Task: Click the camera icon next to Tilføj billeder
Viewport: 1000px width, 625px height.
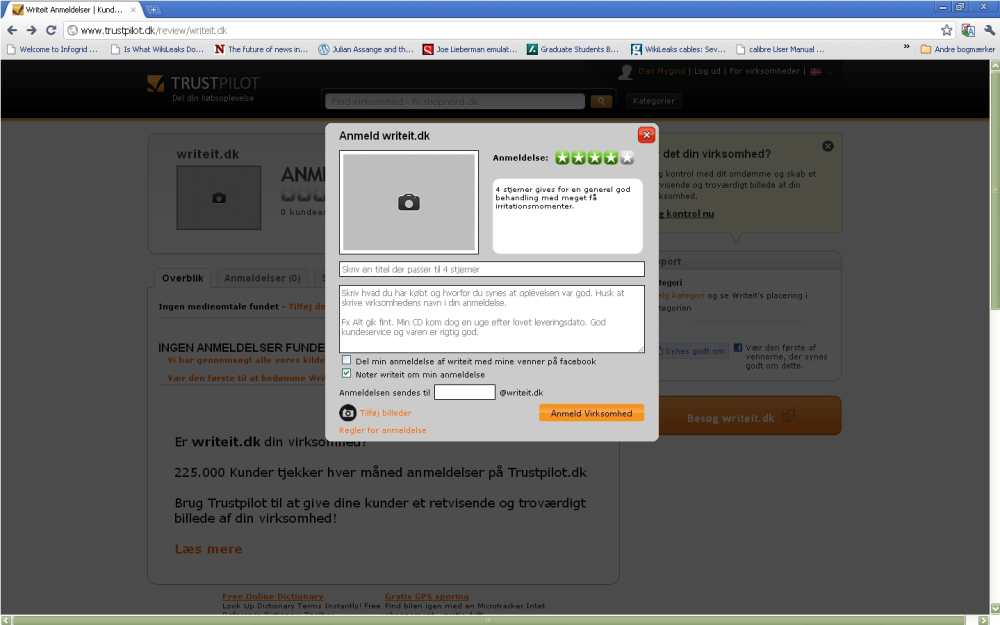Action: pyautogui.click(x=348, y=413)
